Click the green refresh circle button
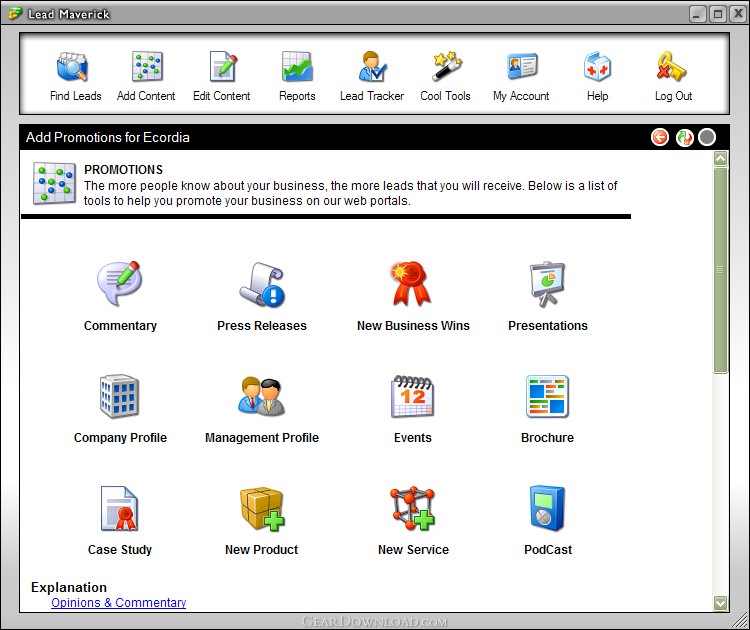The height and width of the screenshot is (630, 750). tap(684, 137)
